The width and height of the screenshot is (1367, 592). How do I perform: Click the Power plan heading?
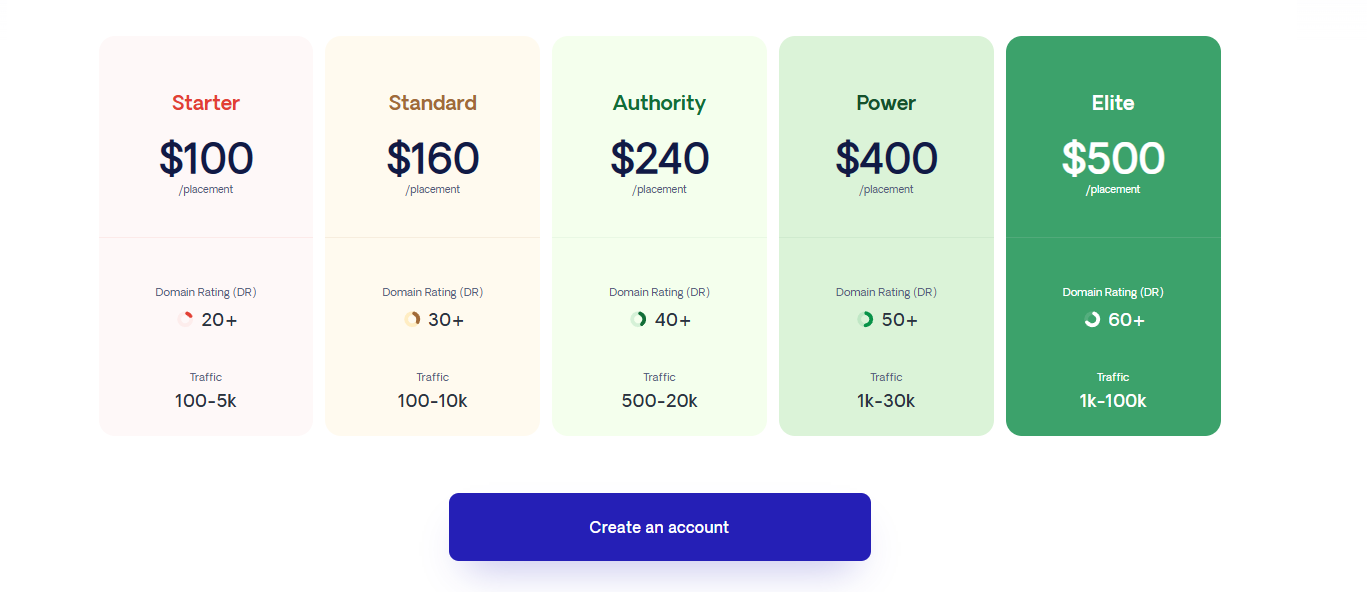tap(885, 102)
